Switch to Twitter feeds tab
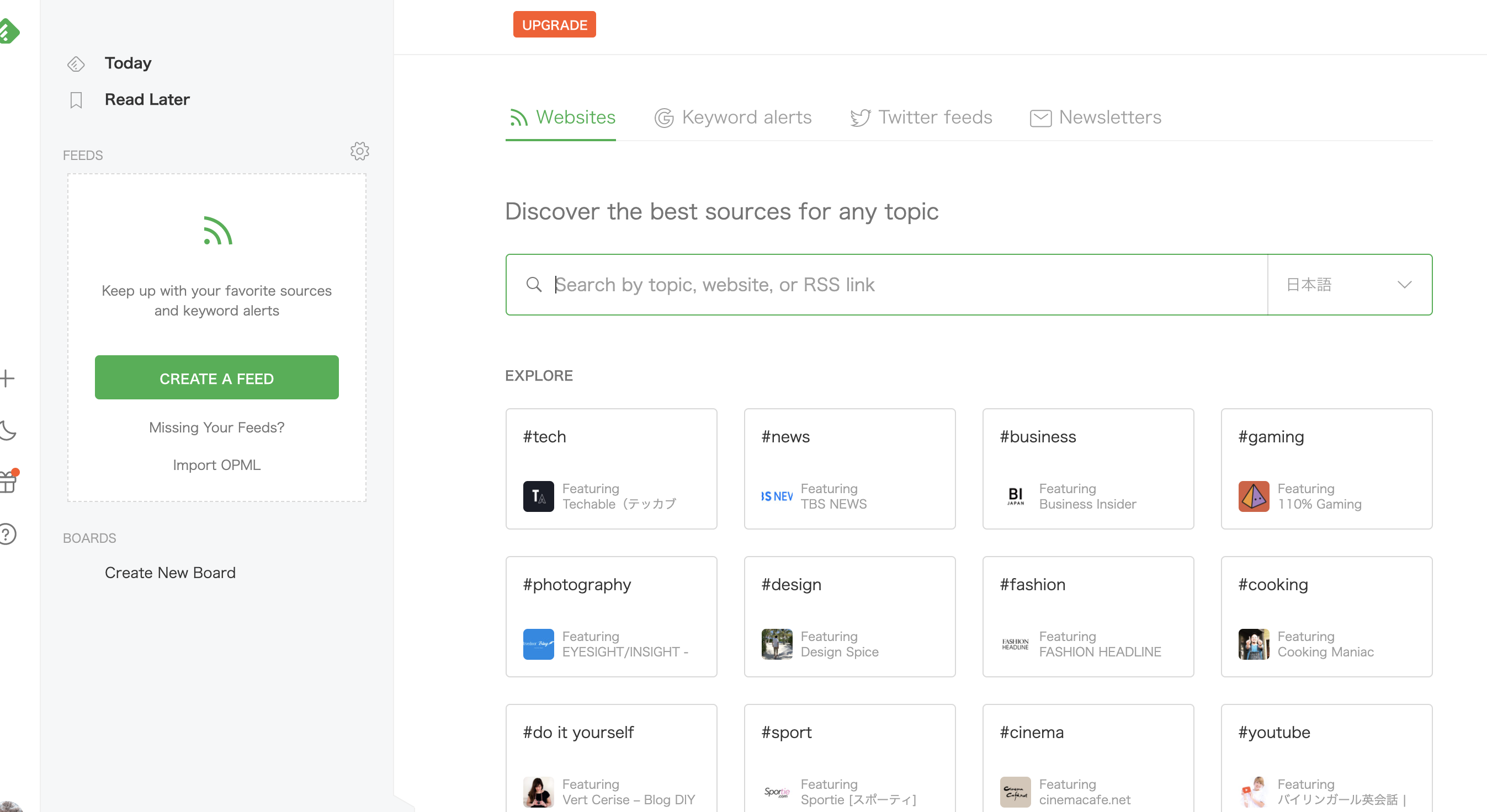The image size is (1487, 812). point(921,117)
